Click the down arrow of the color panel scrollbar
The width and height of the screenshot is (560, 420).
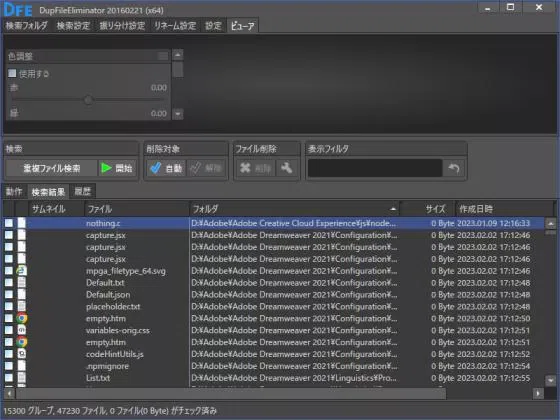pos(178,114)
